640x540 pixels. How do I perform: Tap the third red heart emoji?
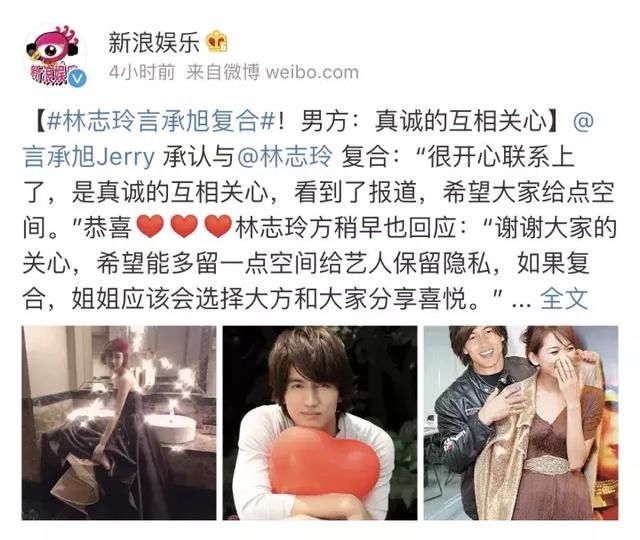point(218,226)
